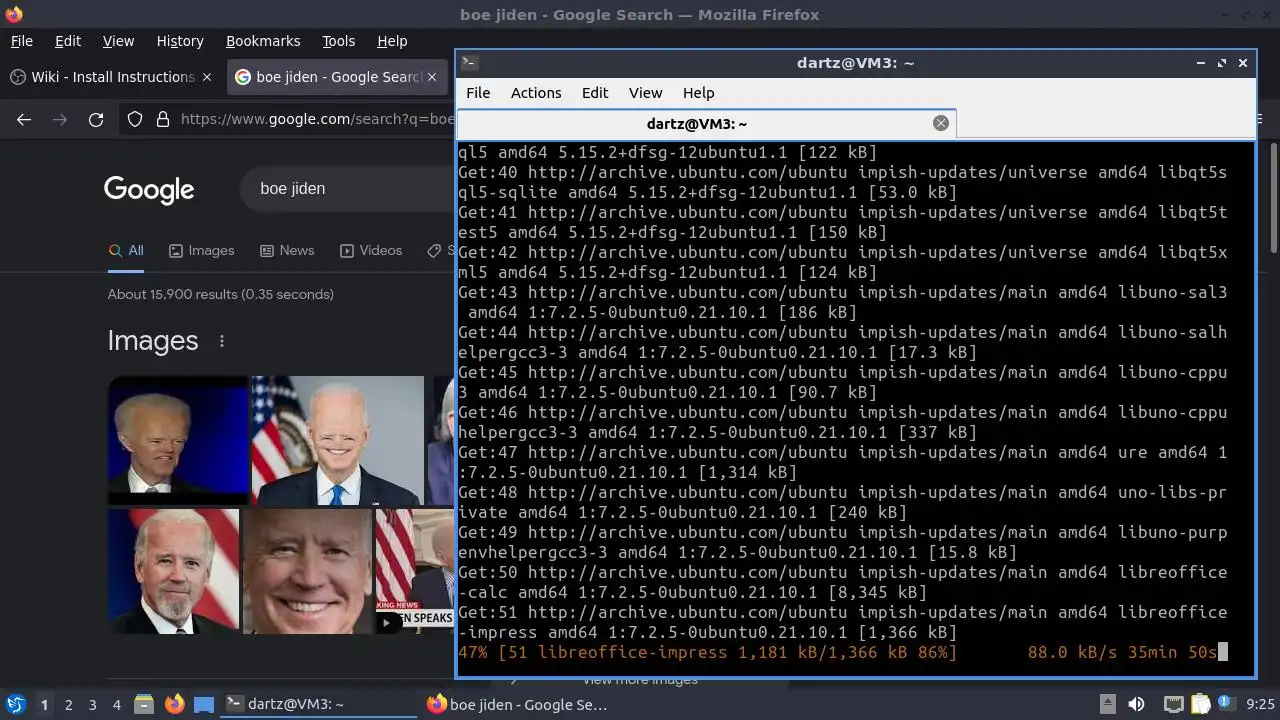Screen dimensions: 1280x720
Task: Open the network connection tray icon
Action: tap(1174, 704)
